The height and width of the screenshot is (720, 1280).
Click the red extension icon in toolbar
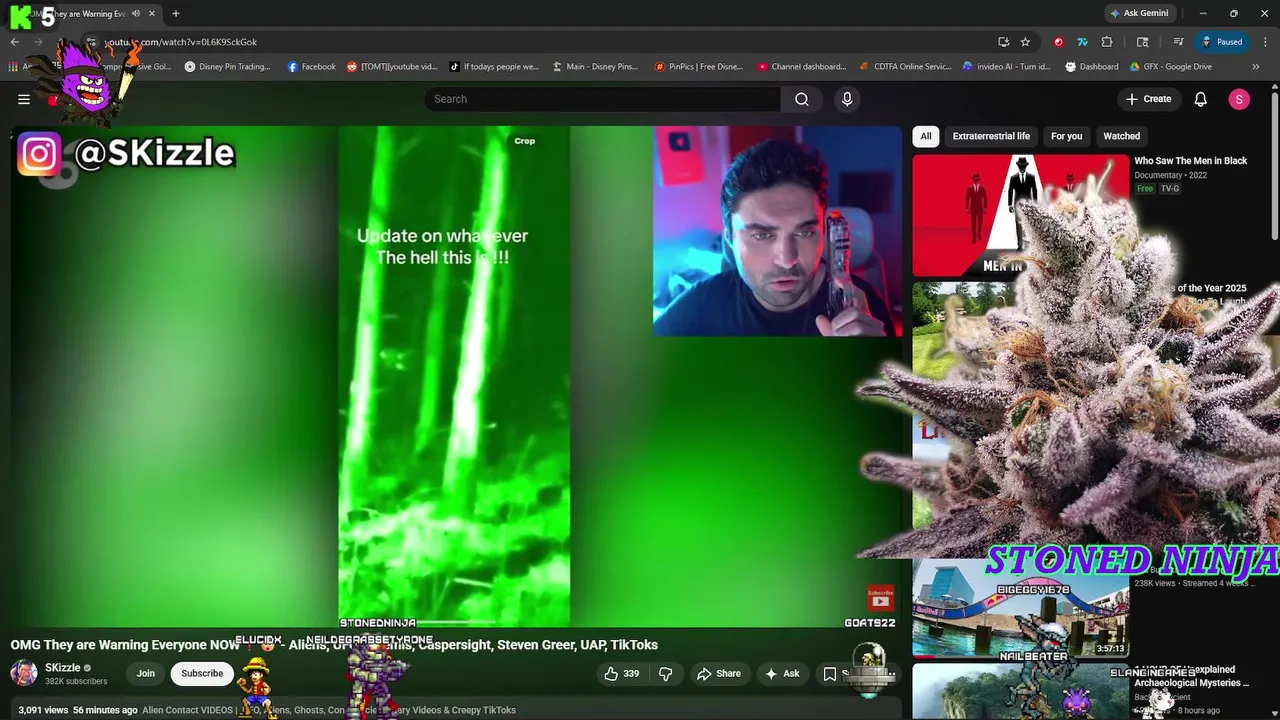click(1058, 42)
